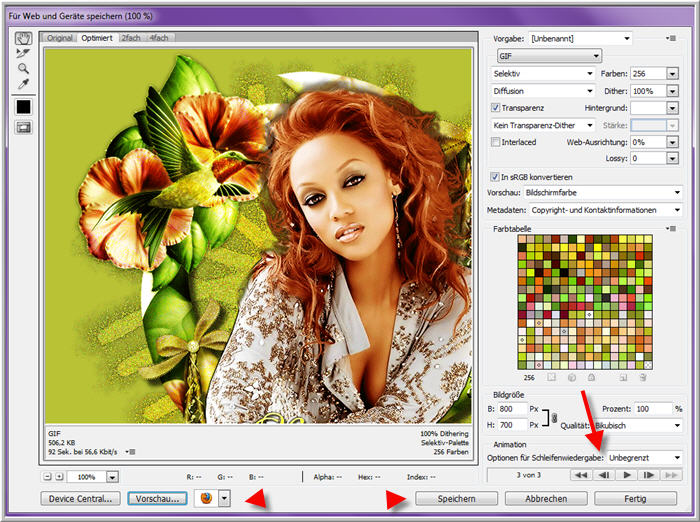Click the Firefox browser preview icon

pos(206,498)
